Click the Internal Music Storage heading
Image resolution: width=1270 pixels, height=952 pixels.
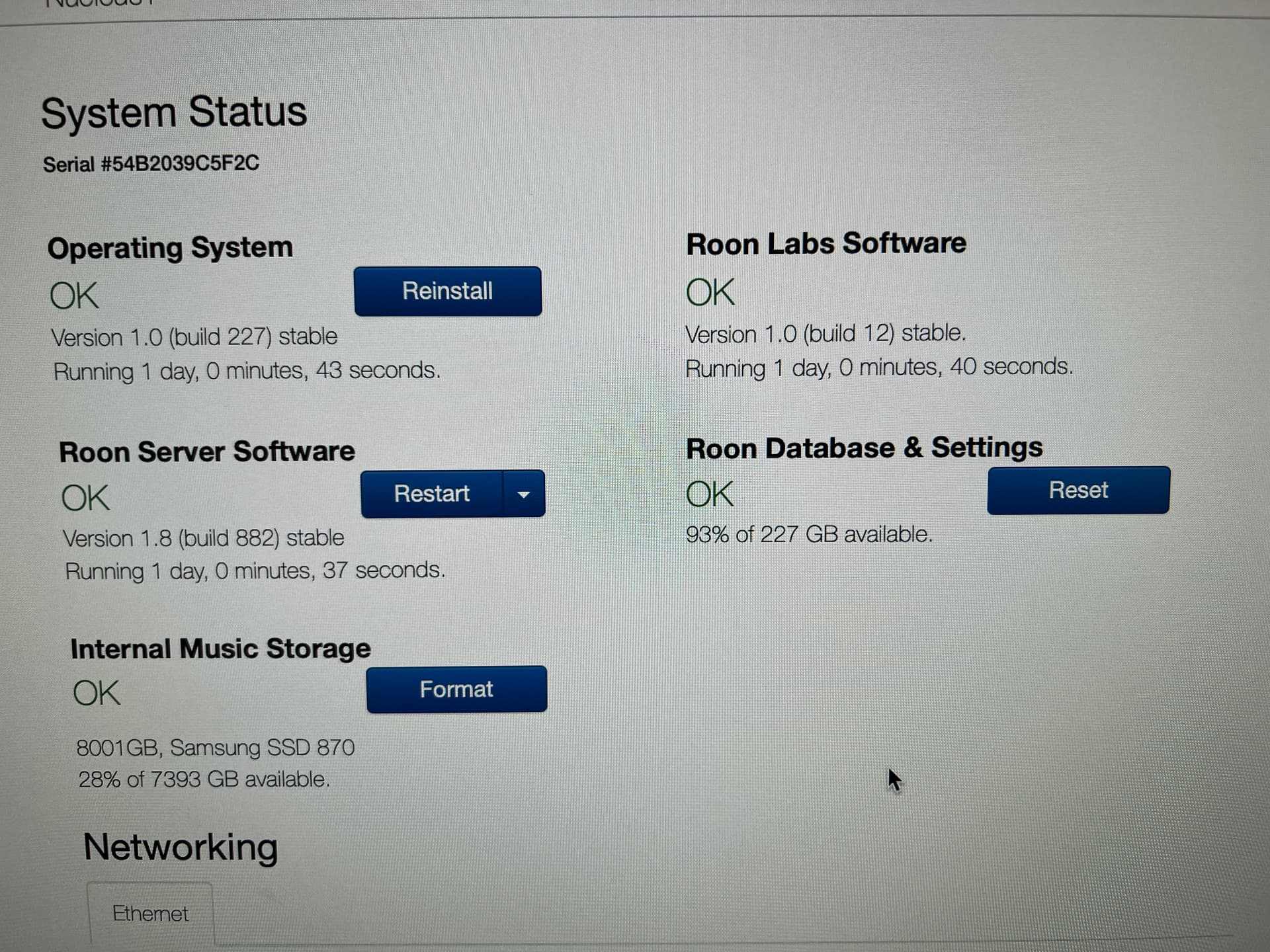click(x=220, y=649)
